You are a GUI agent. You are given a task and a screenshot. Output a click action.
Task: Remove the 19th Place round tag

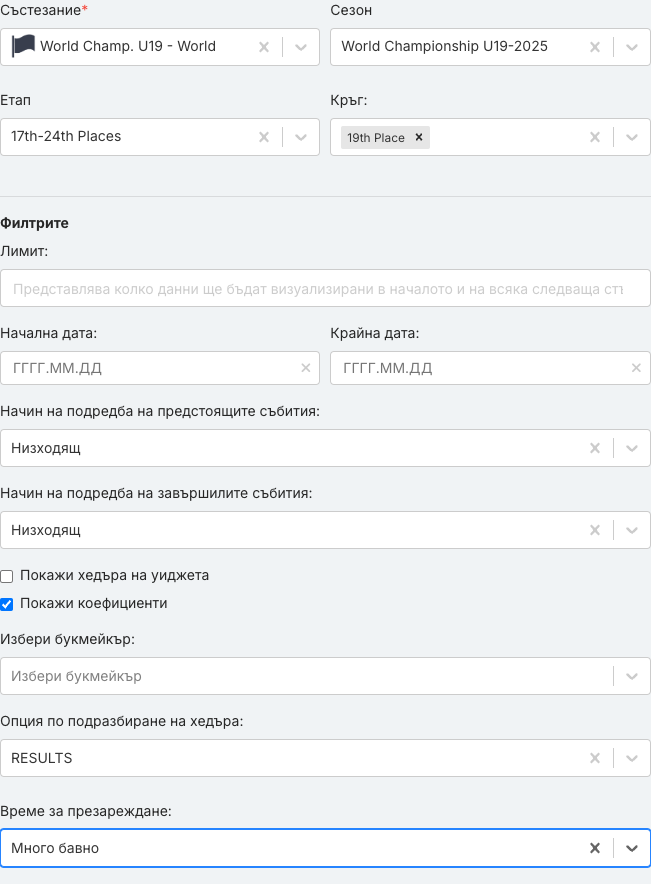pos(419,137)
